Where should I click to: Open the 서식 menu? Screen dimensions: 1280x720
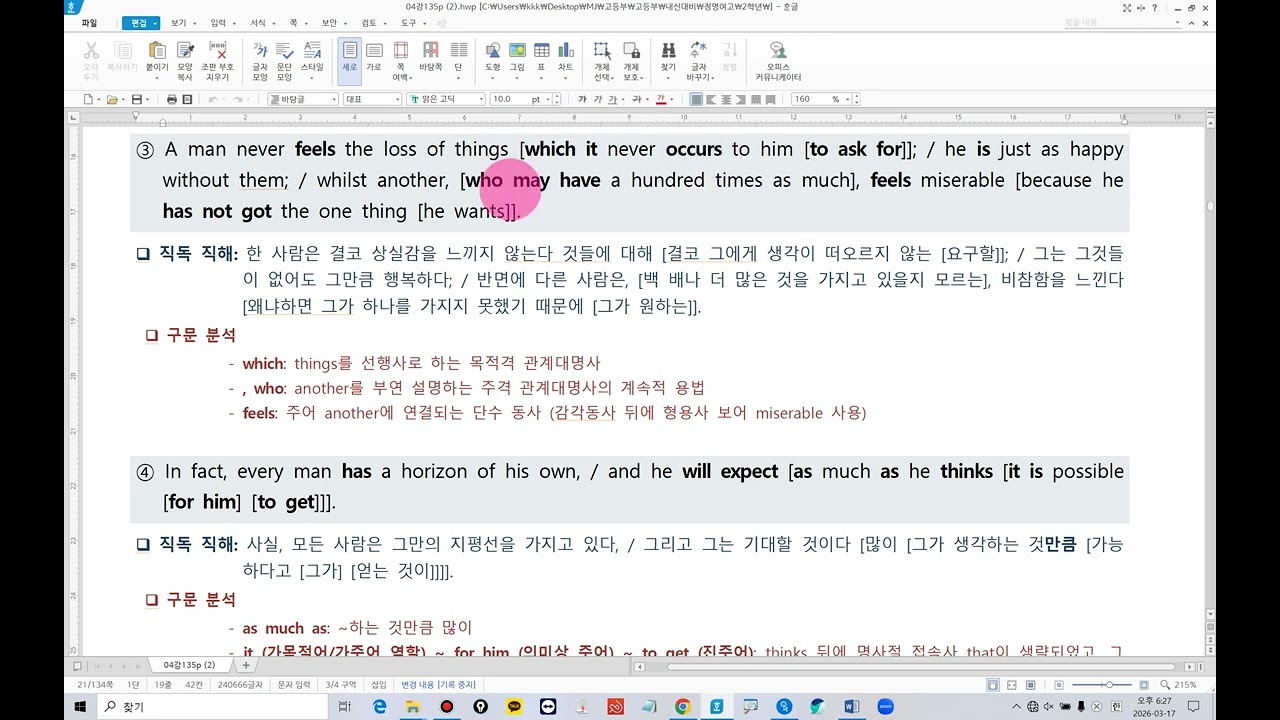(x=258, y=22)
